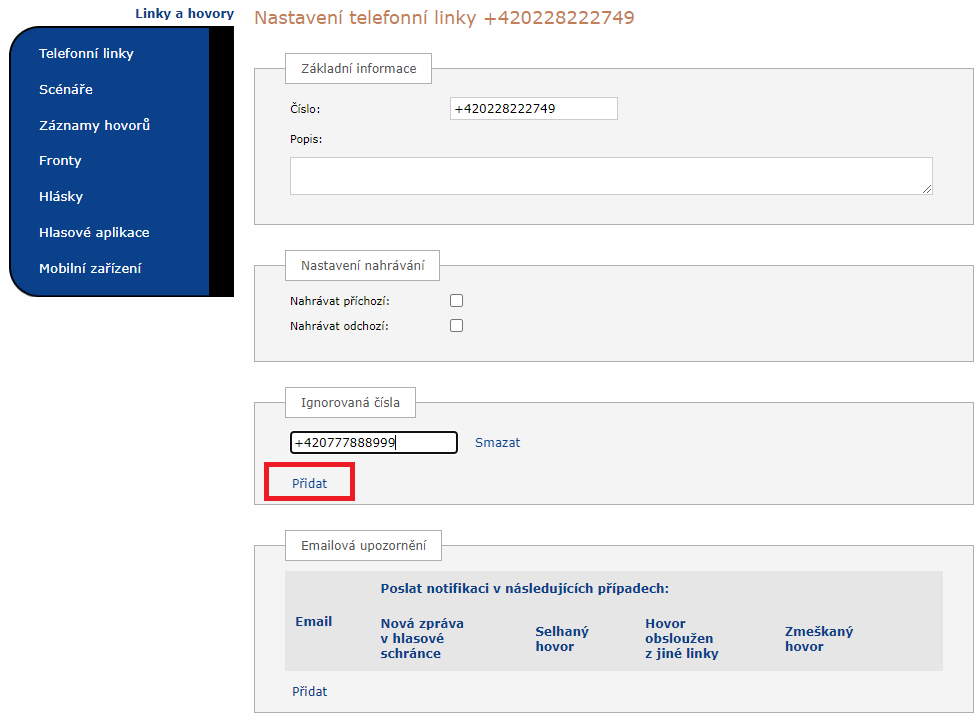Screen dimensions: 980x719
Task: Open Mobilní zařízení in the sidebar
Action: [90, 268]
